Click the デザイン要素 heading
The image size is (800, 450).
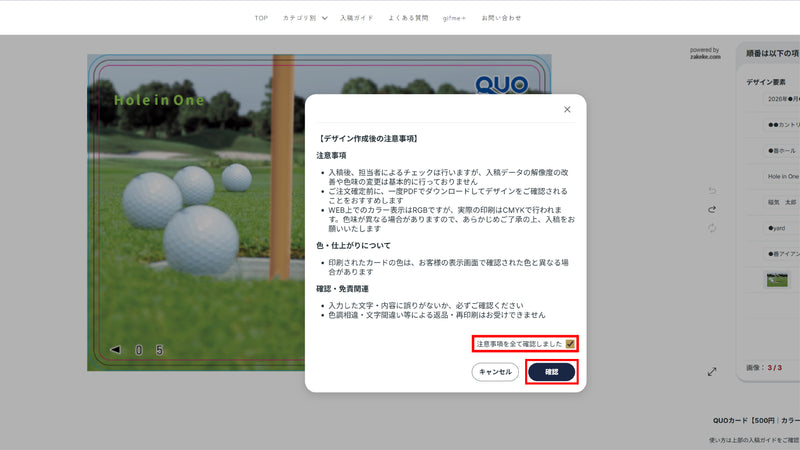click(x=766, y=82)
